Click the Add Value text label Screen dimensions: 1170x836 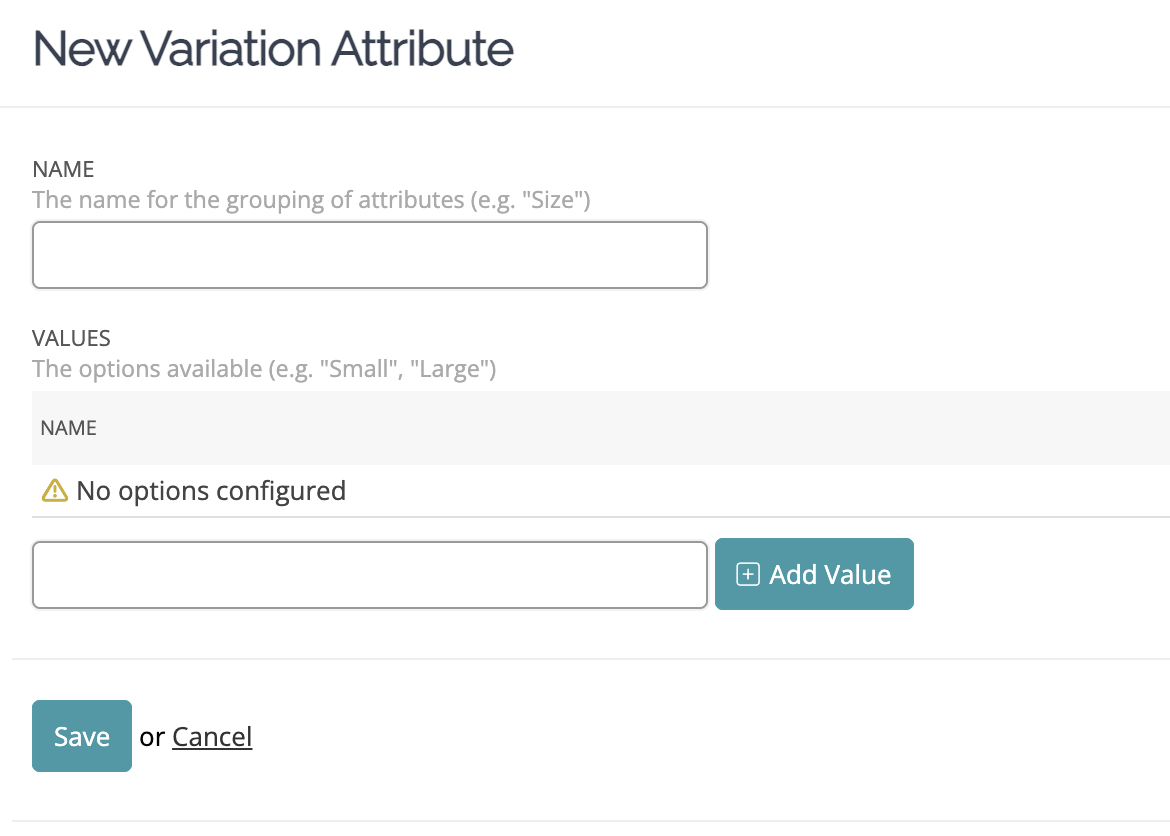pos(829,574)
